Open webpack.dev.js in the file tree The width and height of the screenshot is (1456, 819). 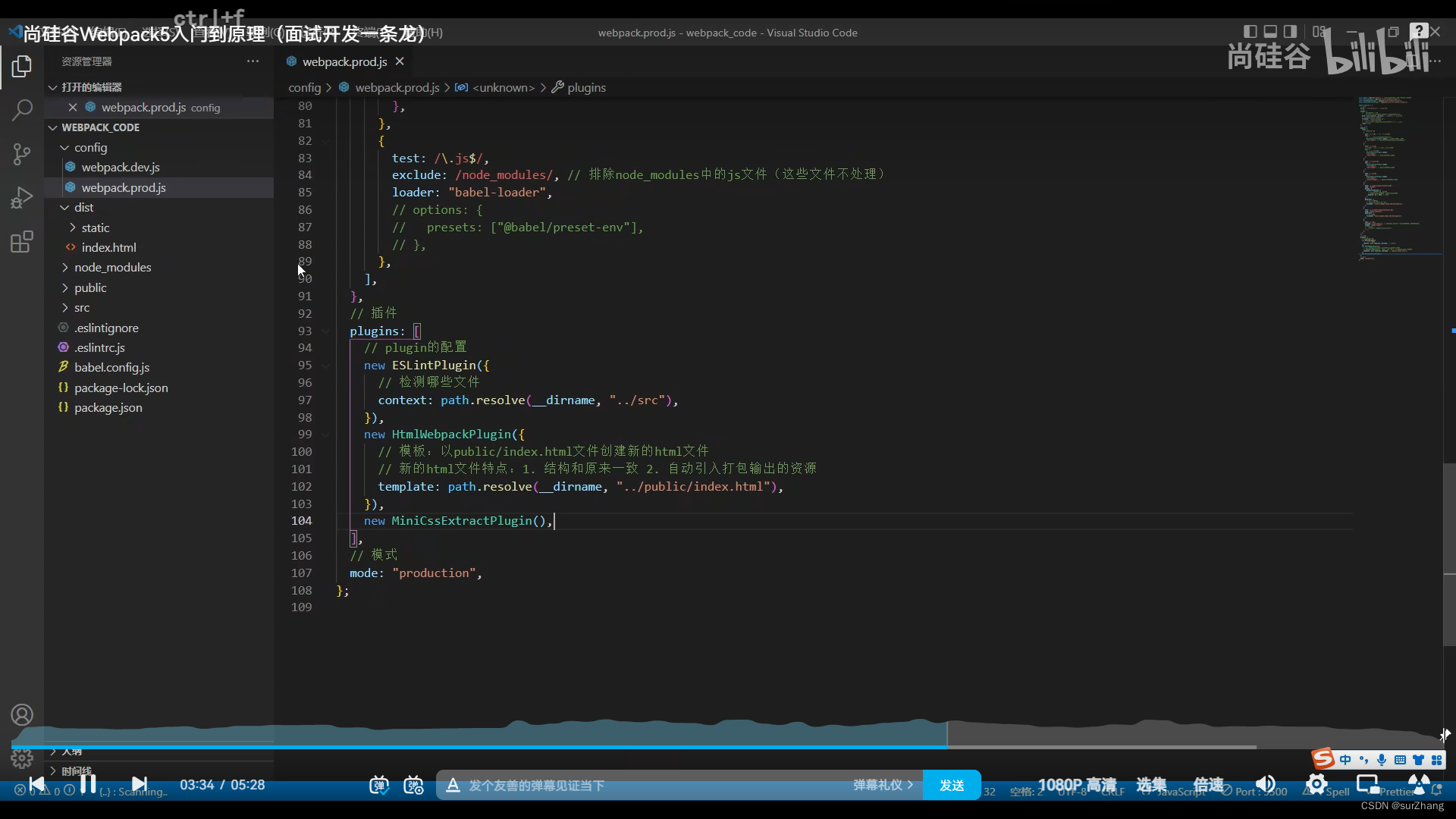click(x=159, y=168)
